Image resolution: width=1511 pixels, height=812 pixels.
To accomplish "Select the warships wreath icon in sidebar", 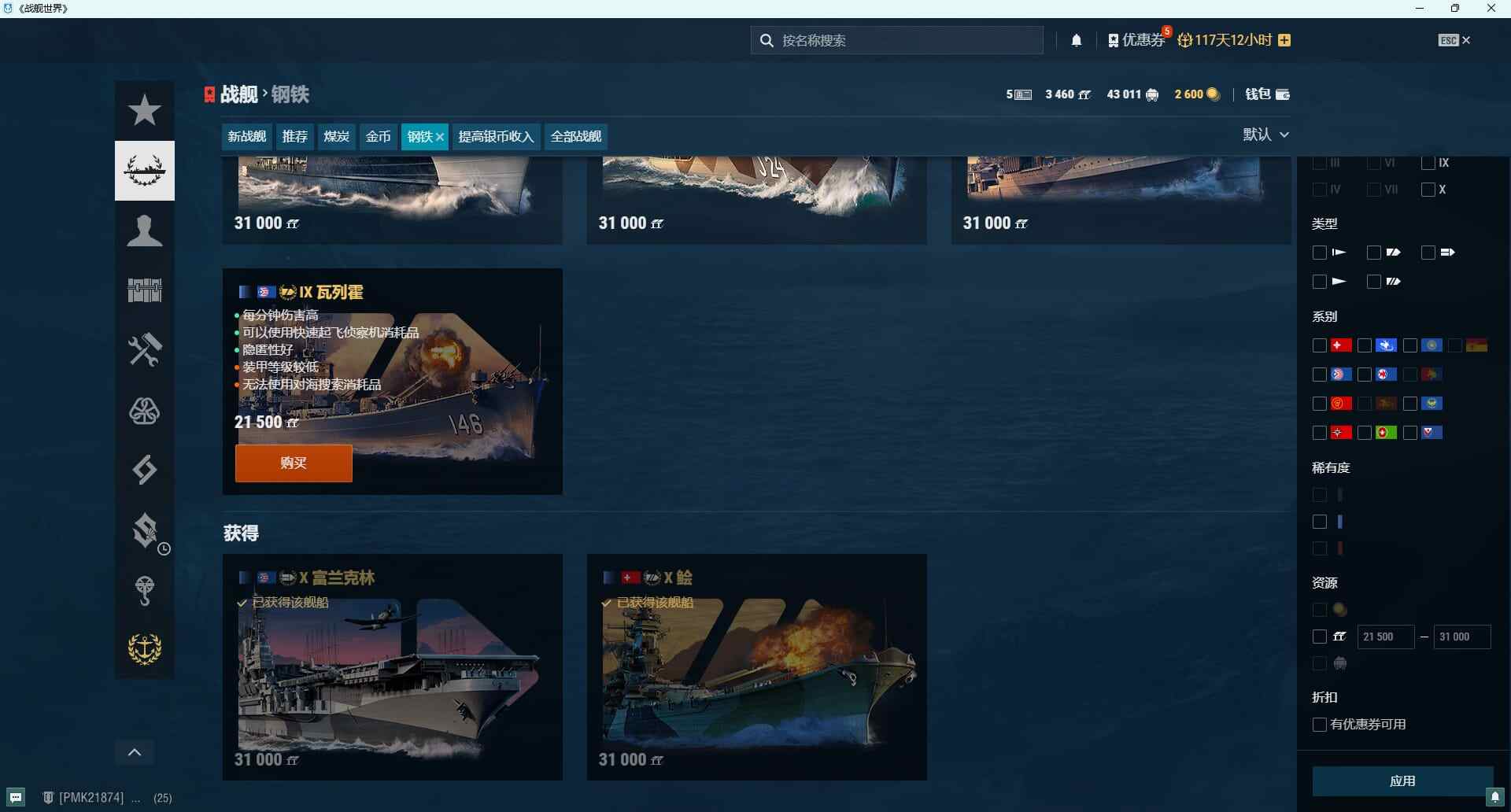I will coord(145,171).
